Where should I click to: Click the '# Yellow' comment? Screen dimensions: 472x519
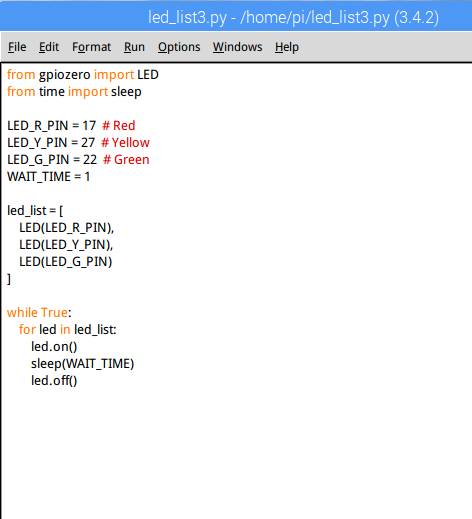125,143
